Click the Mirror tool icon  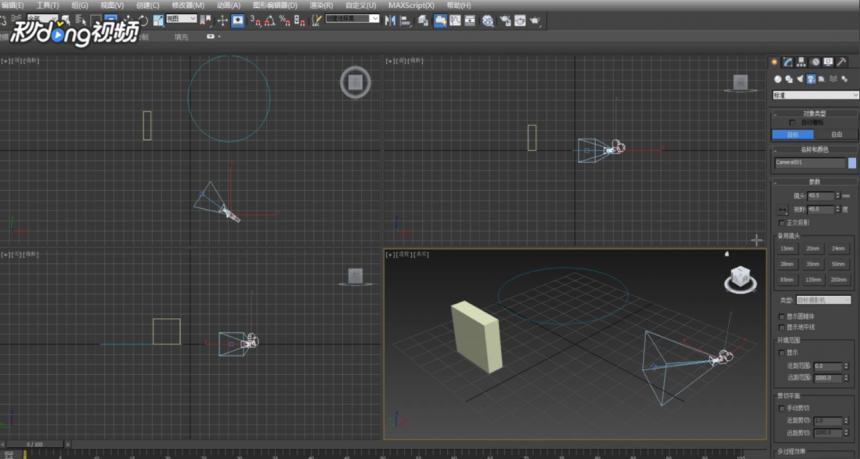391,21
